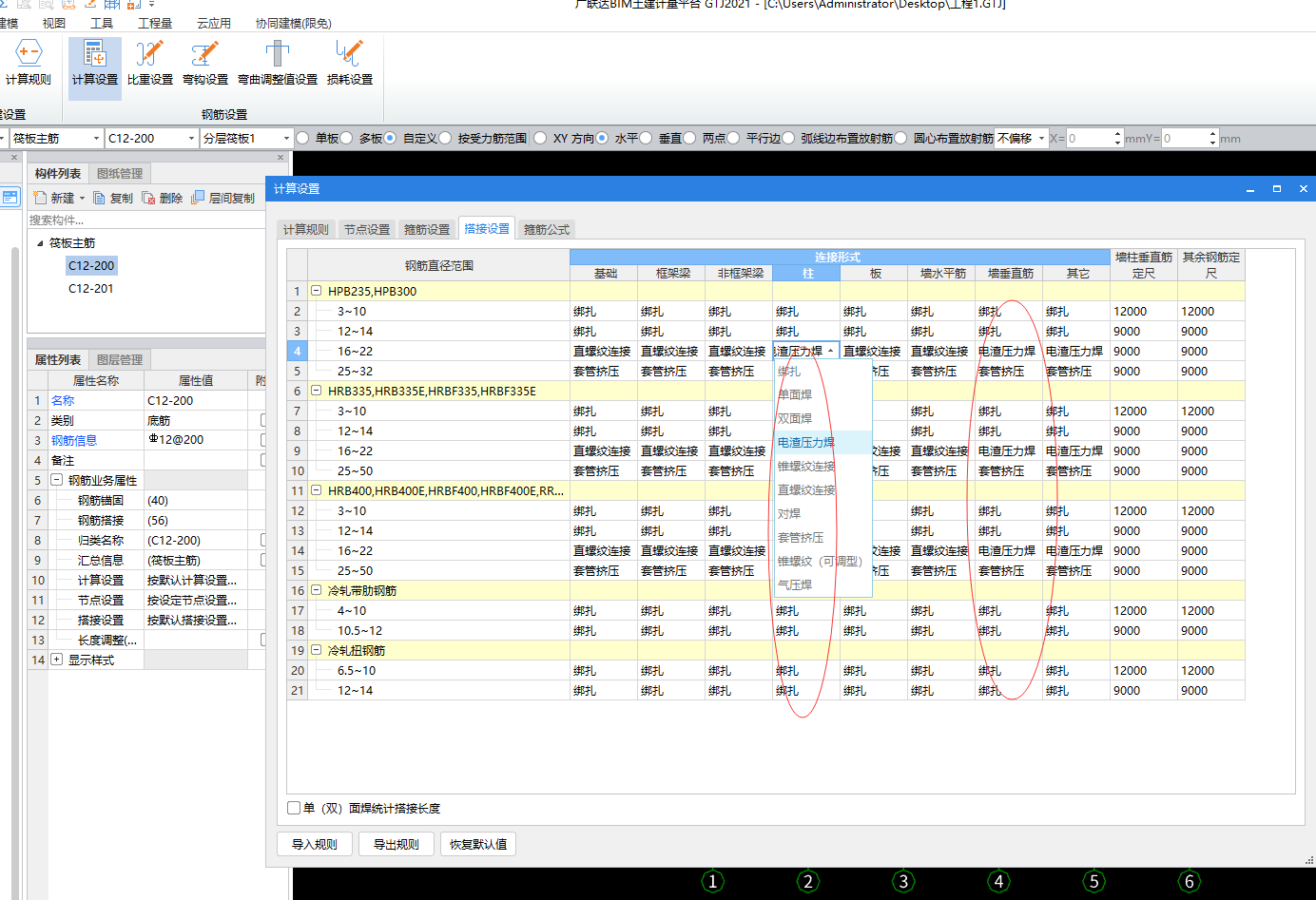This screenshot has width=1316, height=900.
Task: Choose 套管挤压 from dropdown list
Action: pyautogui.click(x=822, y=537)
